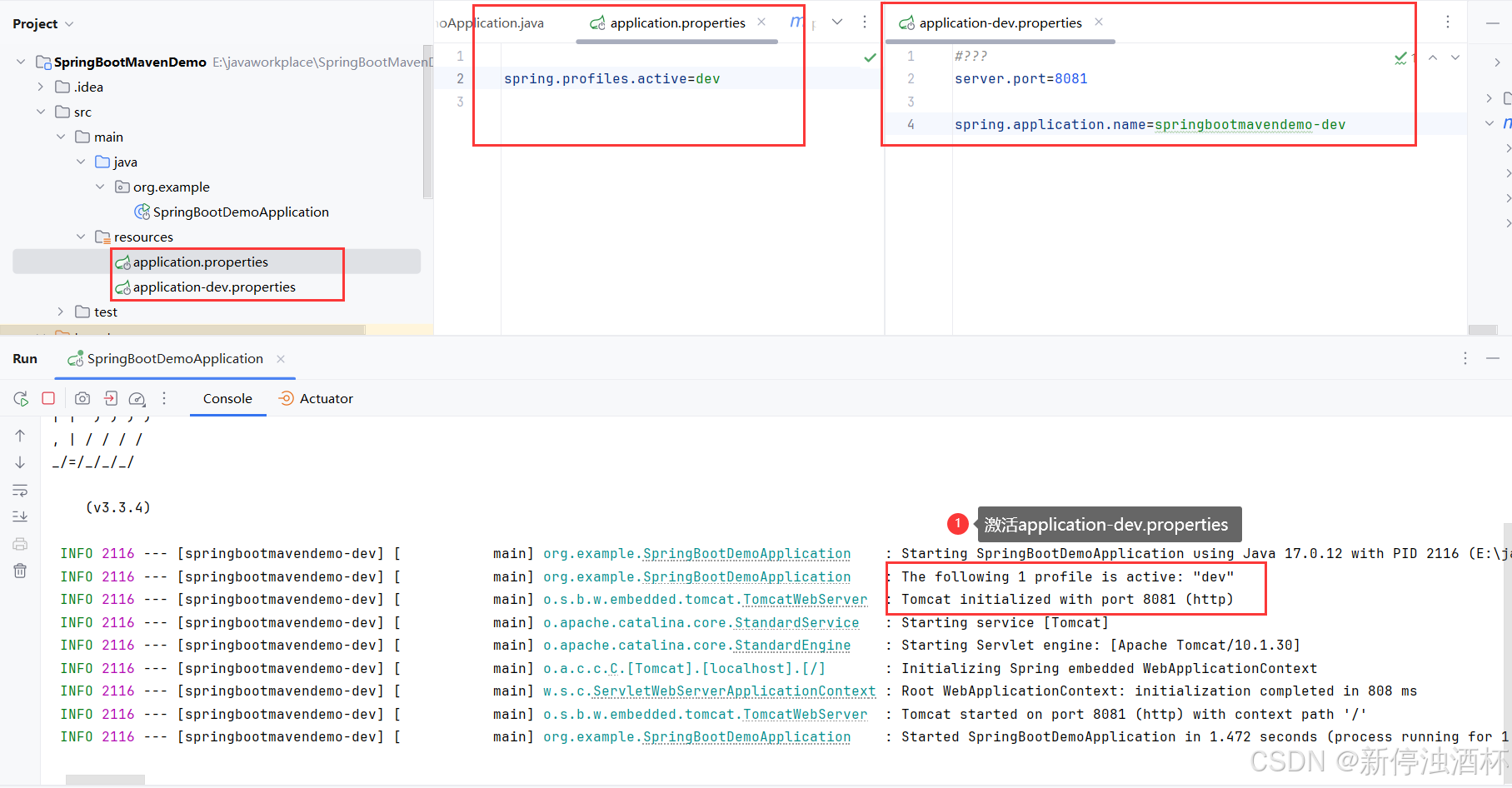Toggle soft-wrap in console
The image size is (1512, 788).
click(x=20, y=490)
